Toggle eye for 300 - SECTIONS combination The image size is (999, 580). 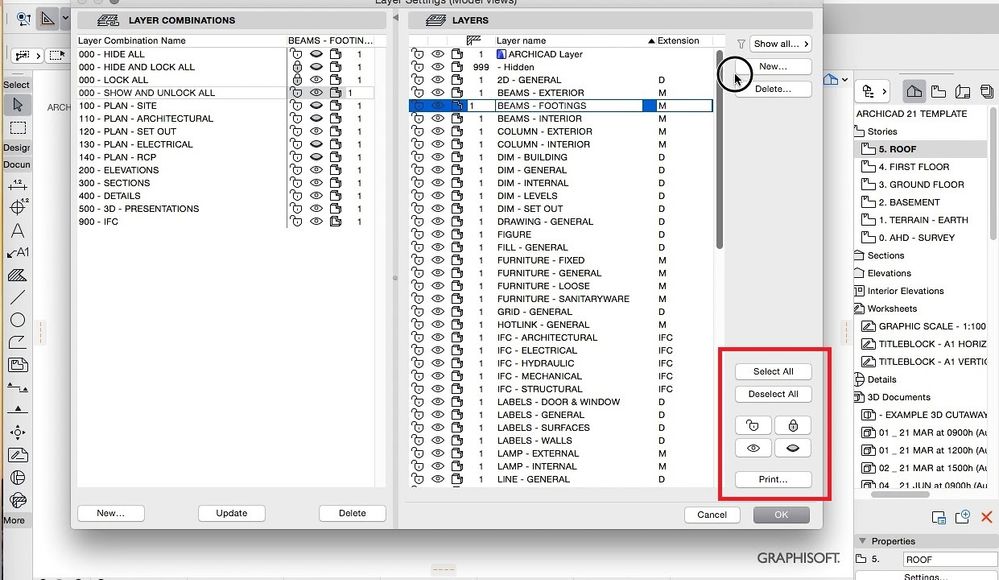click(316, 183)
